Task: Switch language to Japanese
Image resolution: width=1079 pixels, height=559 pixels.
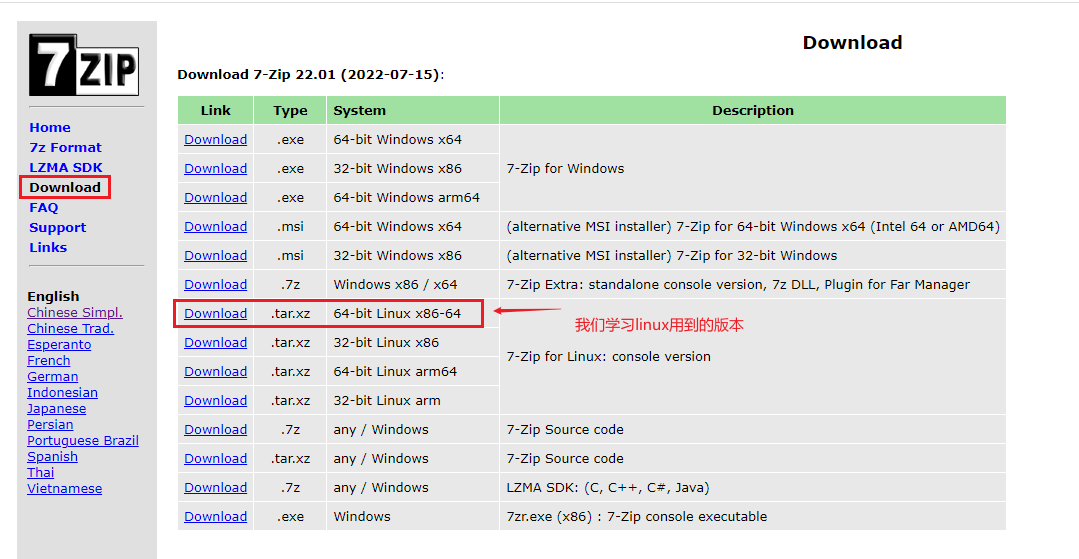Action: tap(56, 408)
